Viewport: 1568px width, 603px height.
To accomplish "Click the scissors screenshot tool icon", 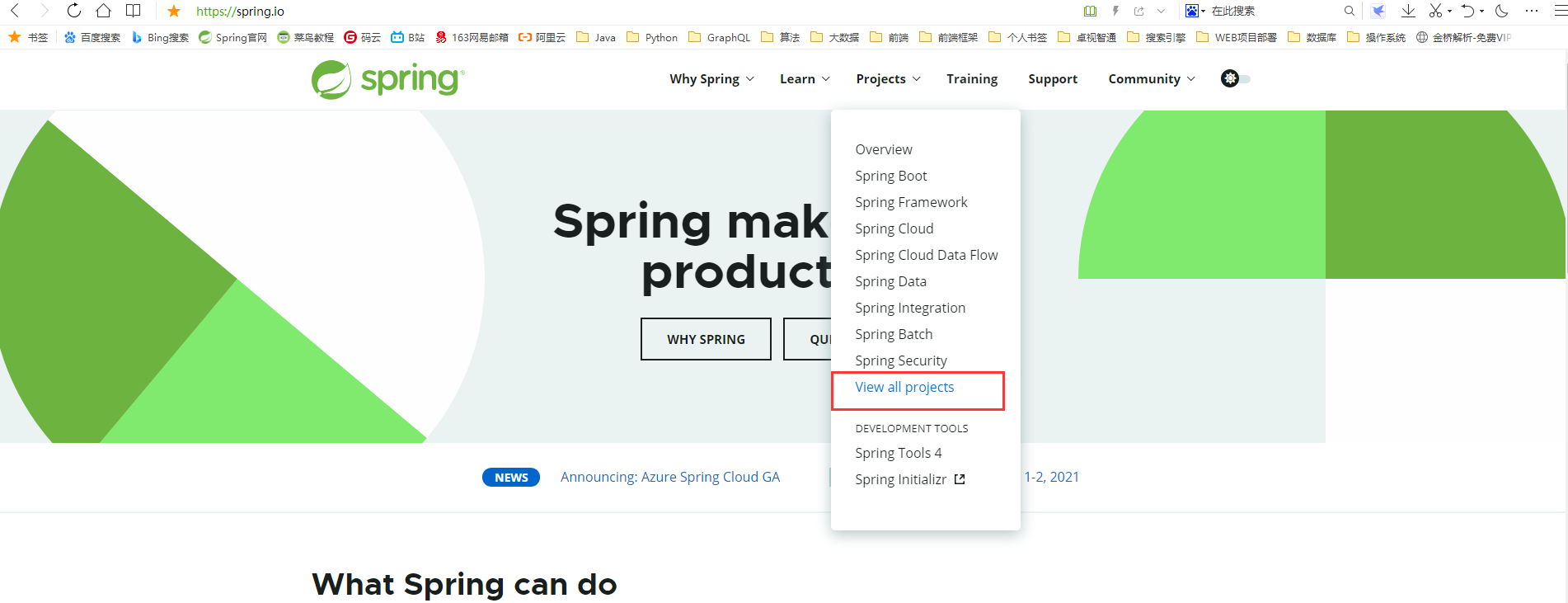I will click(1435, 11).
